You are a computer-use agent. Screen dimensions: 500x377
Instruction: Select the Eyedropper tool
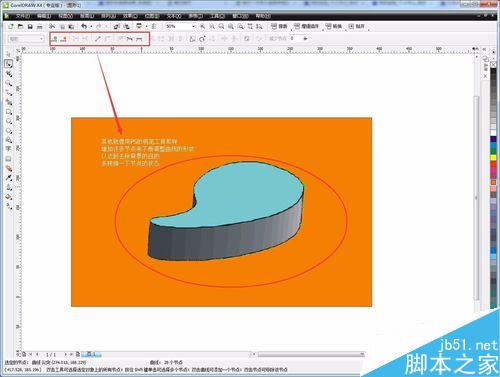pyautogui.click(x=9, y=178)
